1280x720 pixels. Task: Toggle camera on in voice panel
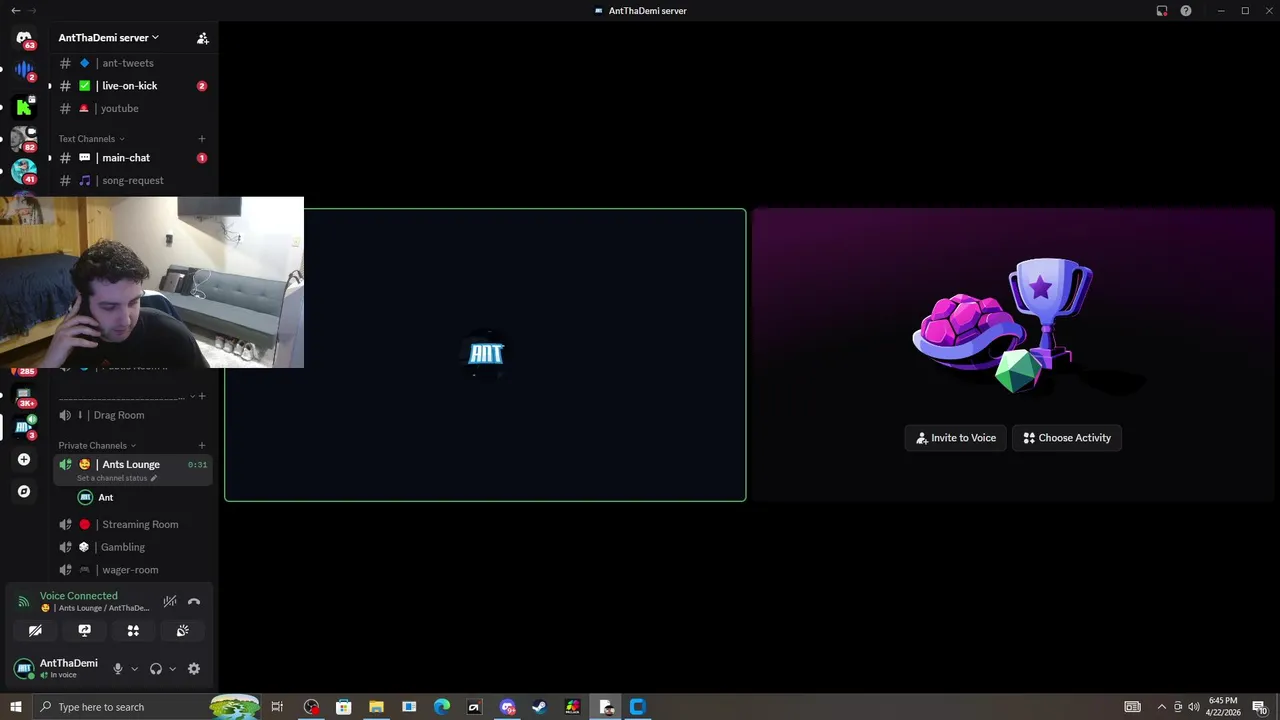tap(35, 631)
